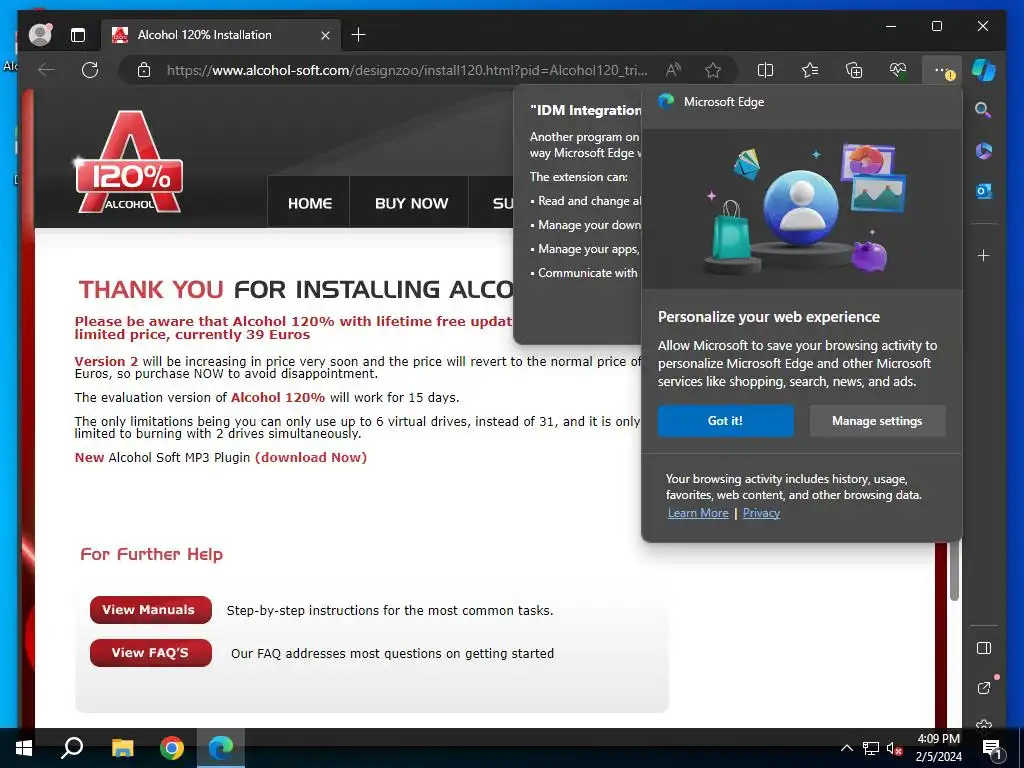1024x768 pixels.
Task: Open the split screen icon
Action: coord(765,70)
